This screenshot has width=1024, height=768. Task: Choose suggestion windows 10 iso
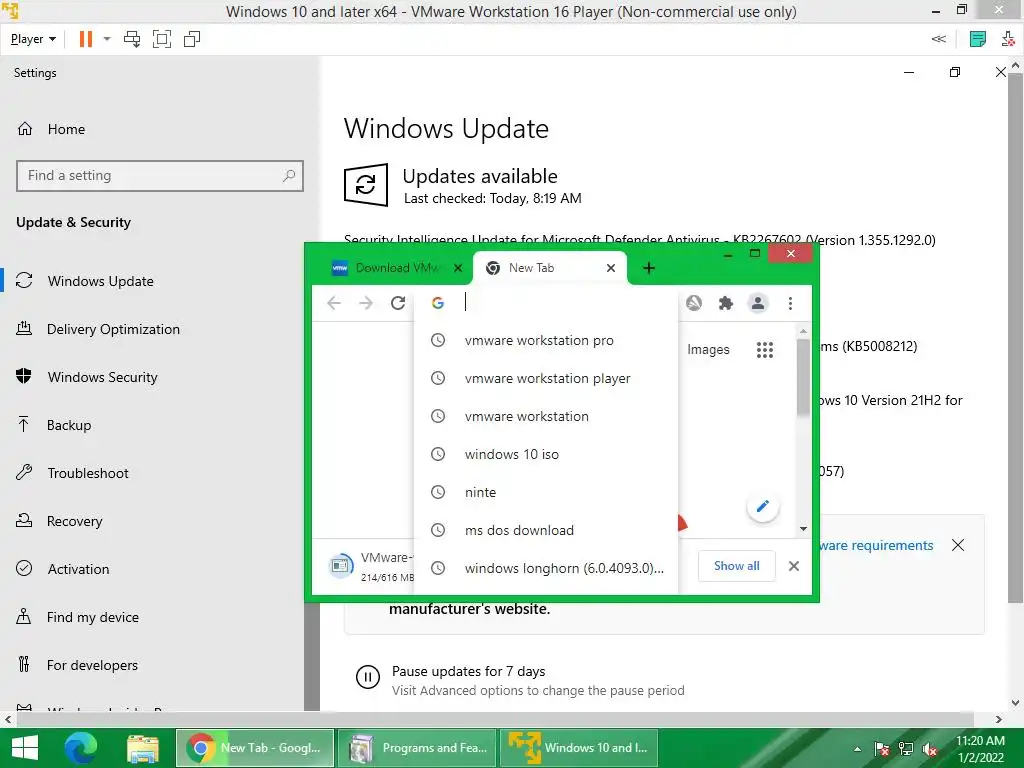(x=546, y=454)
